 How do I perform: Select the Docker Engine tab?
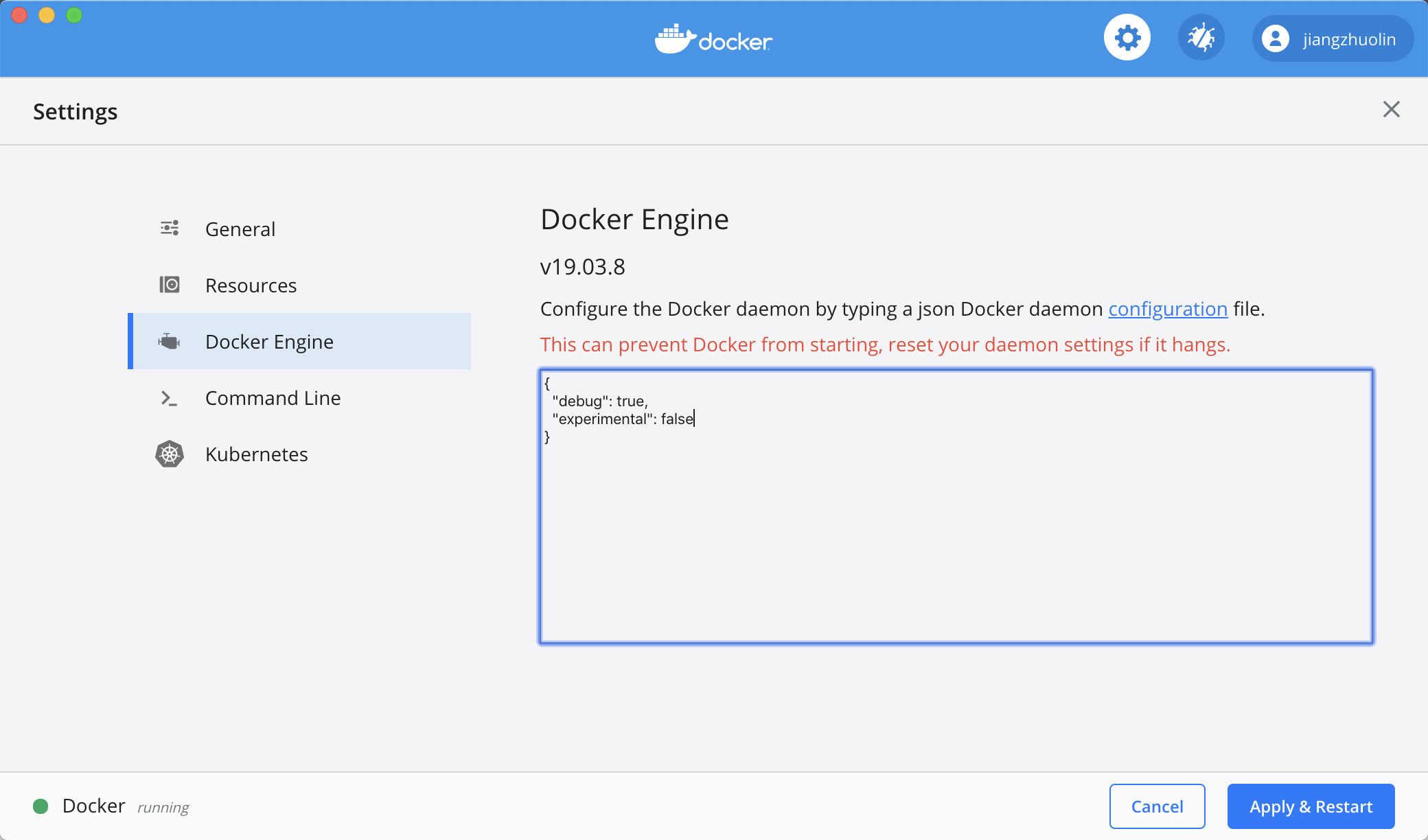coord(299,341)
